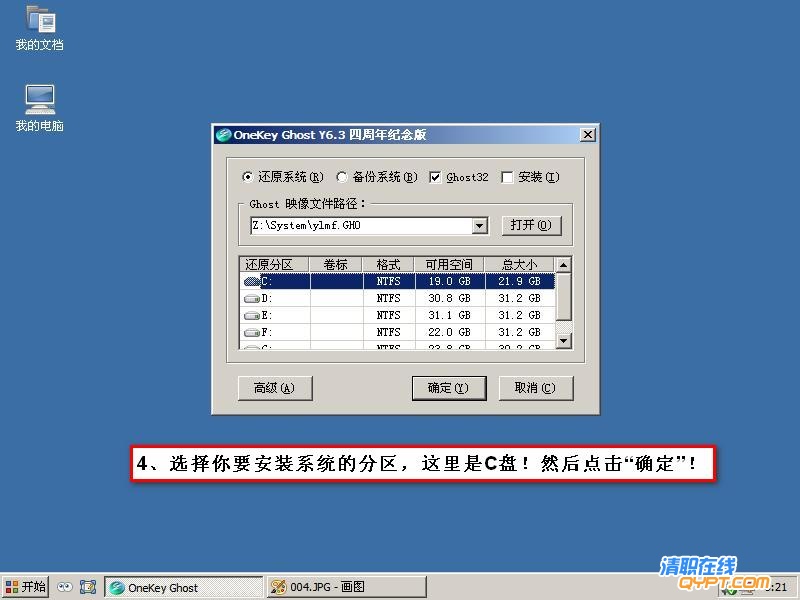Sort by total size (总大小) column header

click(x=519, y=265)
